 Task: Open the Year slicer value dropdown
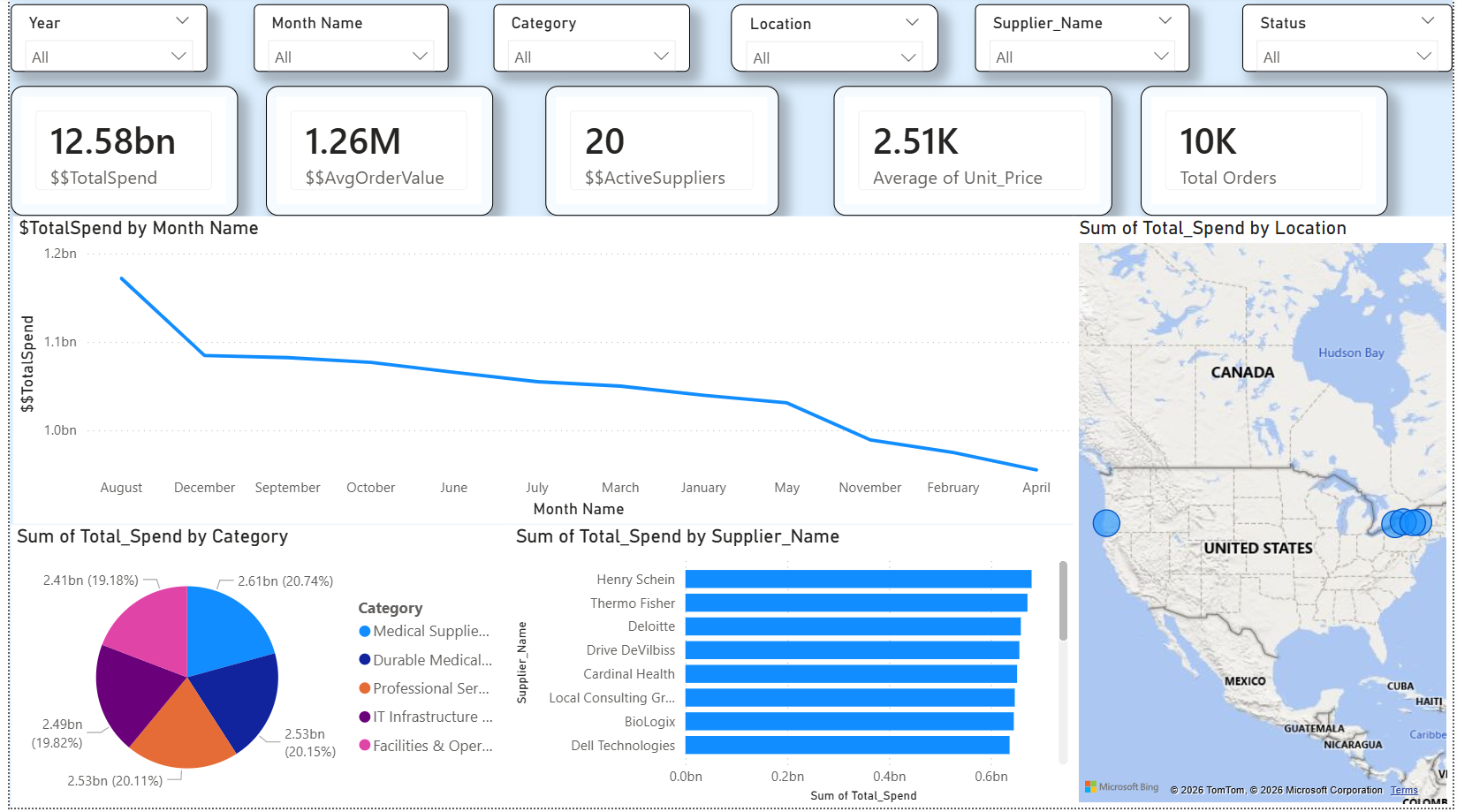click(110, 57)
